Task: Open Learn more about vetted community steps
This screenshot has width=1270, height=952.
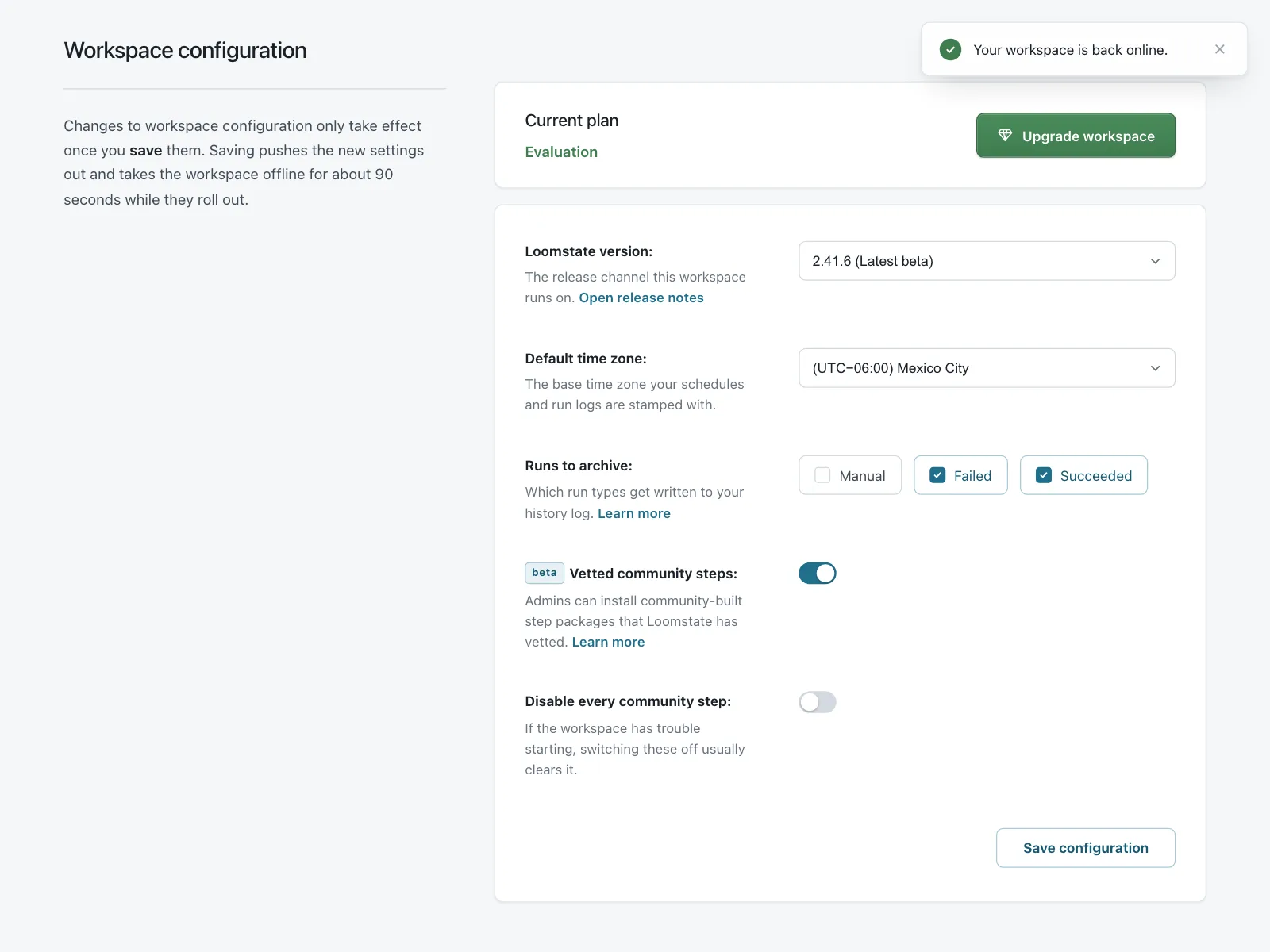Action: coord(608,642)
